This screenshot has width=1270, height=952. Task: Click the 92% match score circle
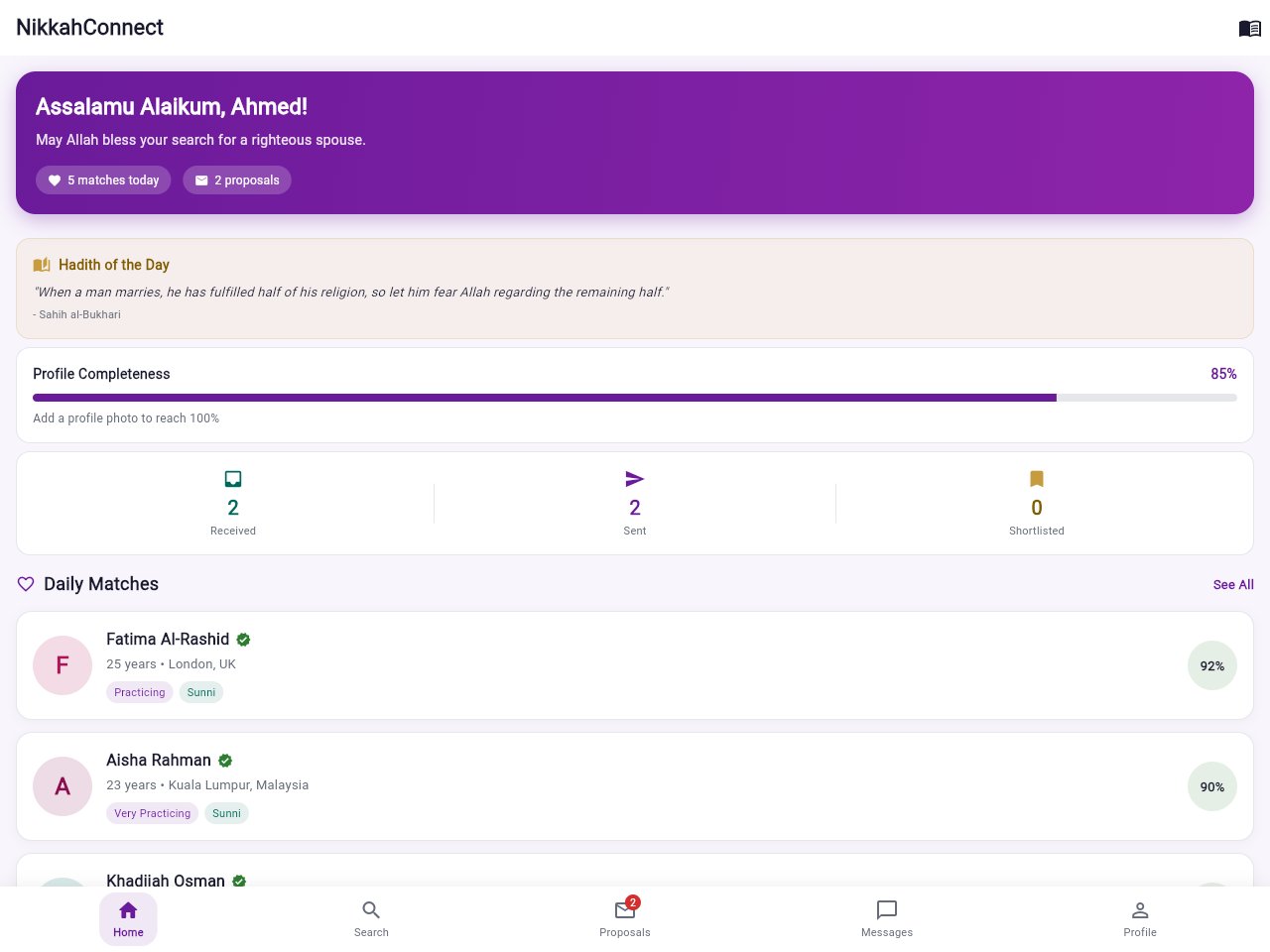point(1212,665)
